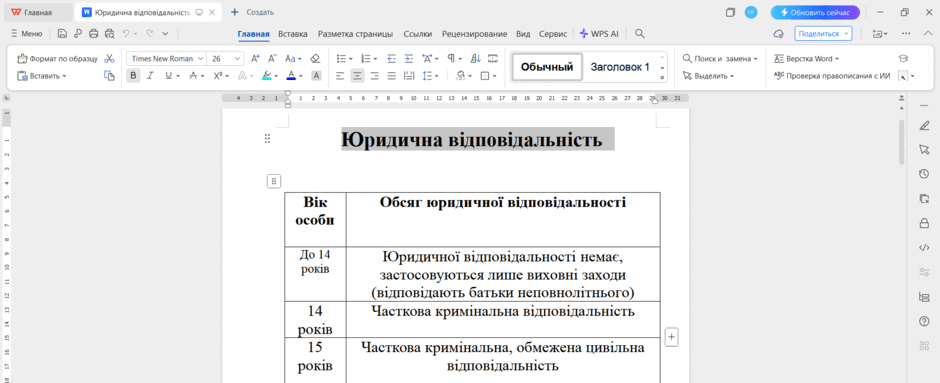This screenshot has width=940, height=383.
Task: Open the Разметка страницы tab
Action: point(355,34)
